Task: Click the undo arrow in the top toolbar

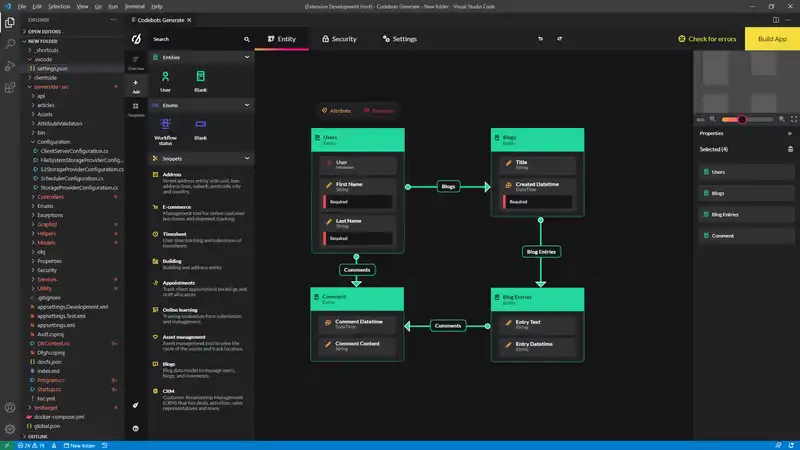Action: point(541,39)
